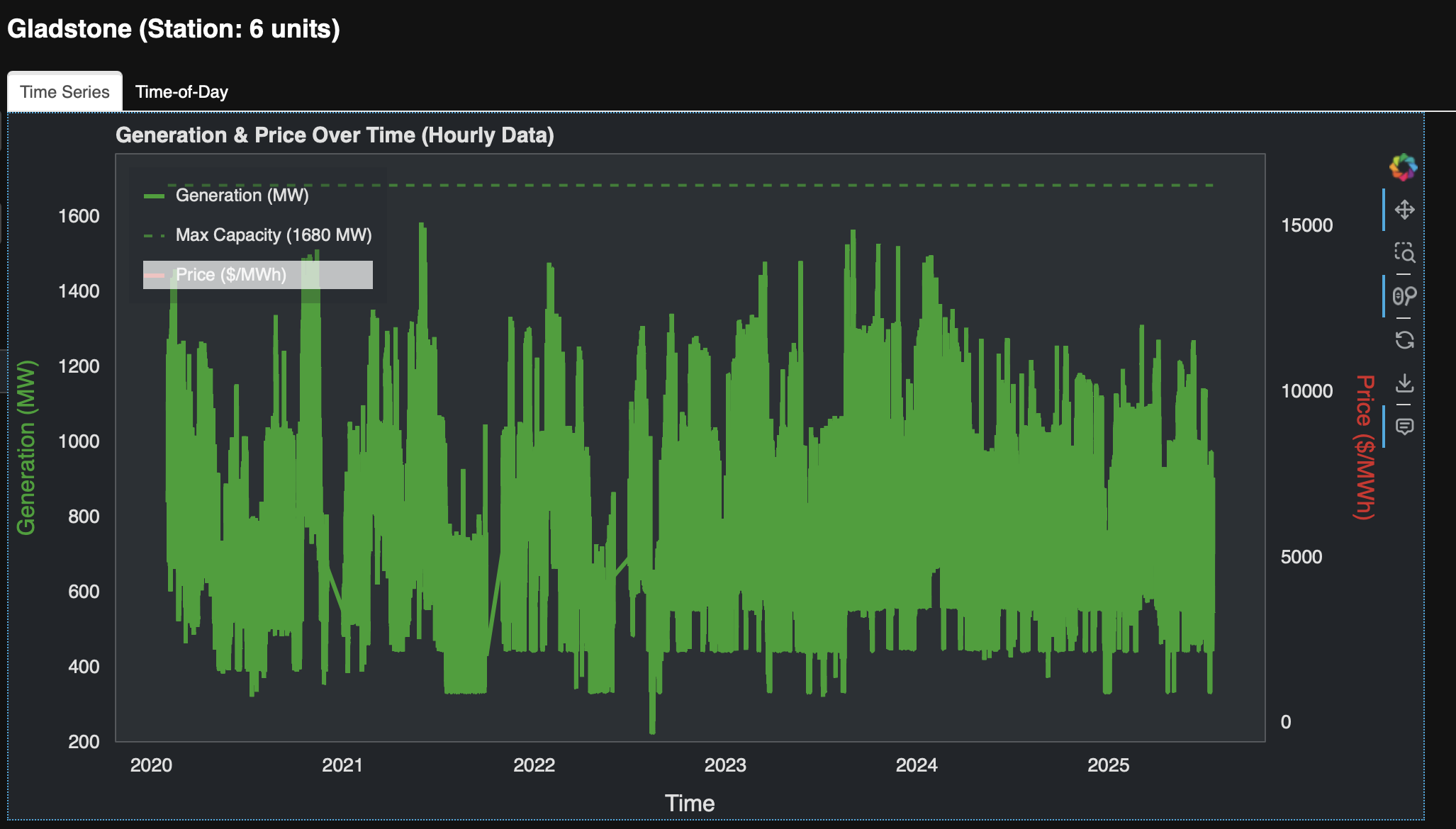Toggle the Wheel Zoom tool
The width and height of the screenshot is (1456, 829).
(1404, 296)
